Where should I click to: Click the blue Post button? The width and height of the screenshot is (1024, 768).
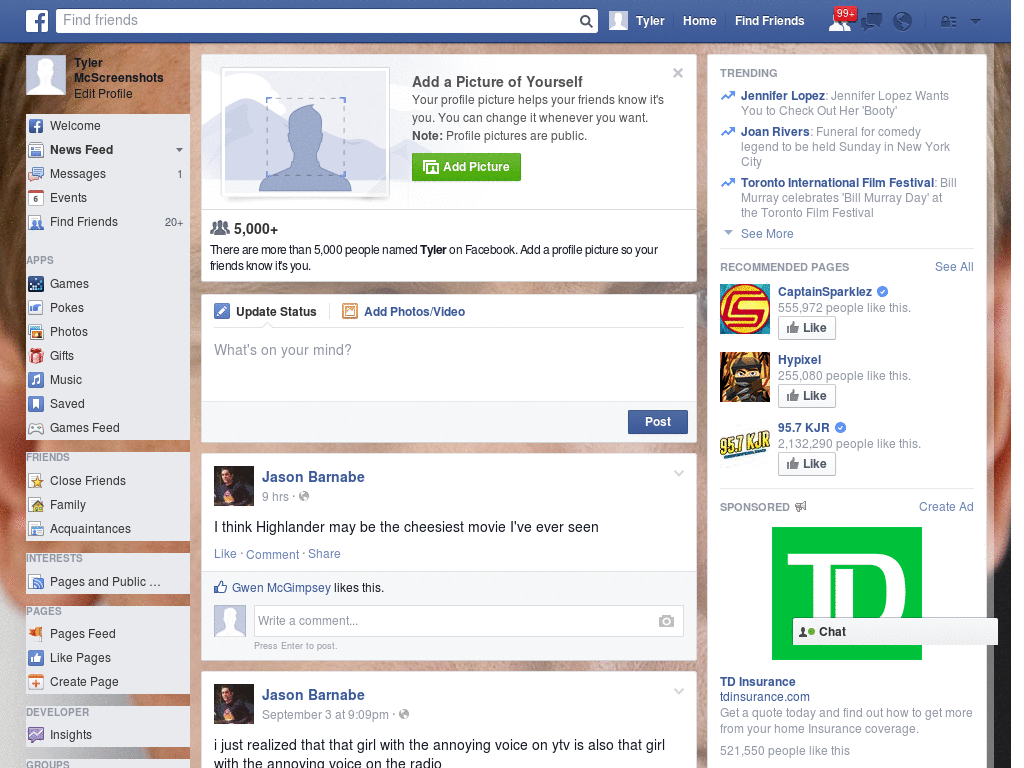(x=658, y=422)
